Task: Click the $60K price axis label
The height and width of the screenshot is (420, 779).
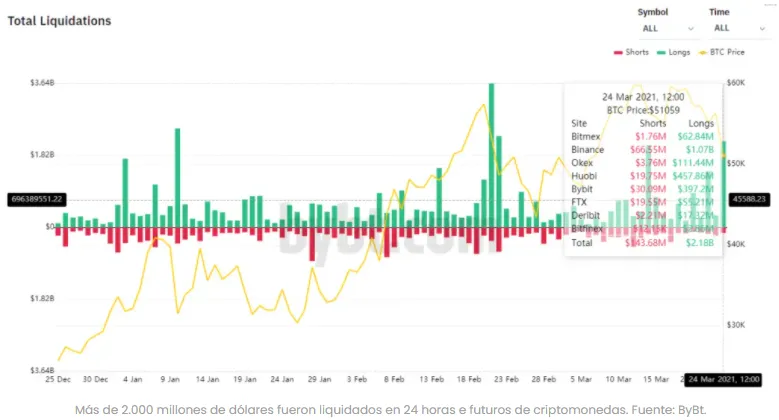Action: click(x=736, y=83)
